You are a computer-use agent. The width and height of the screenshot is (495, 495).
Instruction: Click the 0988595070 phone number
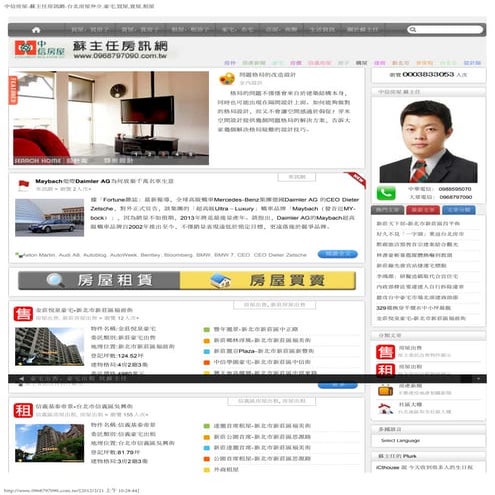coord(455,189)
